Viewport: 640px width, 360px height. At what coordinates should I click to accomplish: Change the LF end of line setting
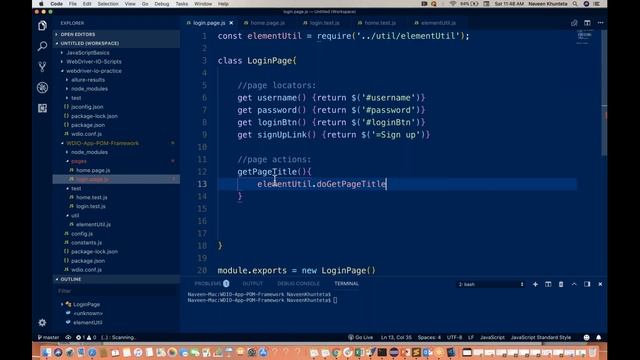coord(471,337)
